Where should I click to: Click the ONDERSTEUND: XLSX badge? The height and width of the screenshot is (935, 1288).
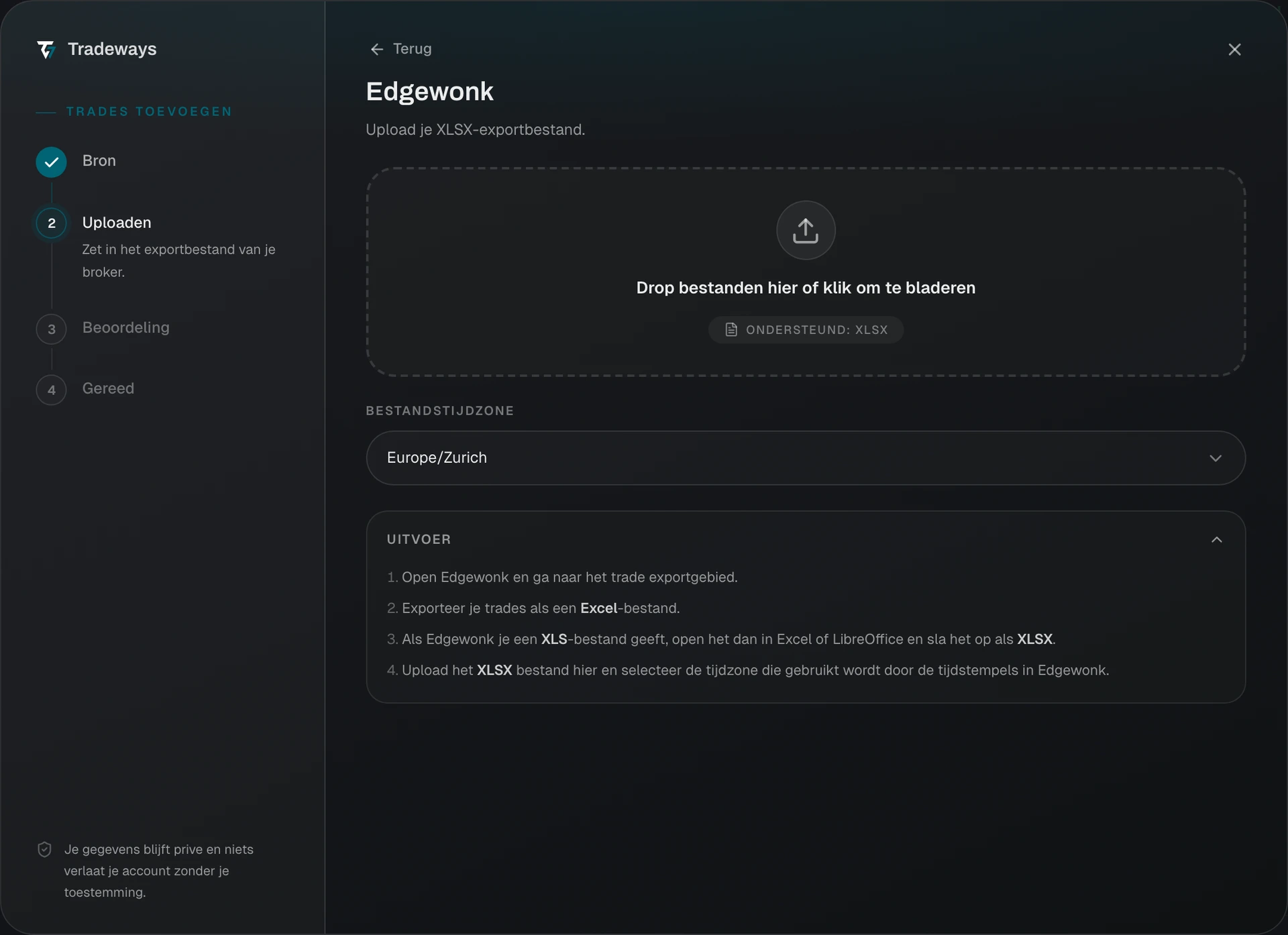tap(806, 329)
